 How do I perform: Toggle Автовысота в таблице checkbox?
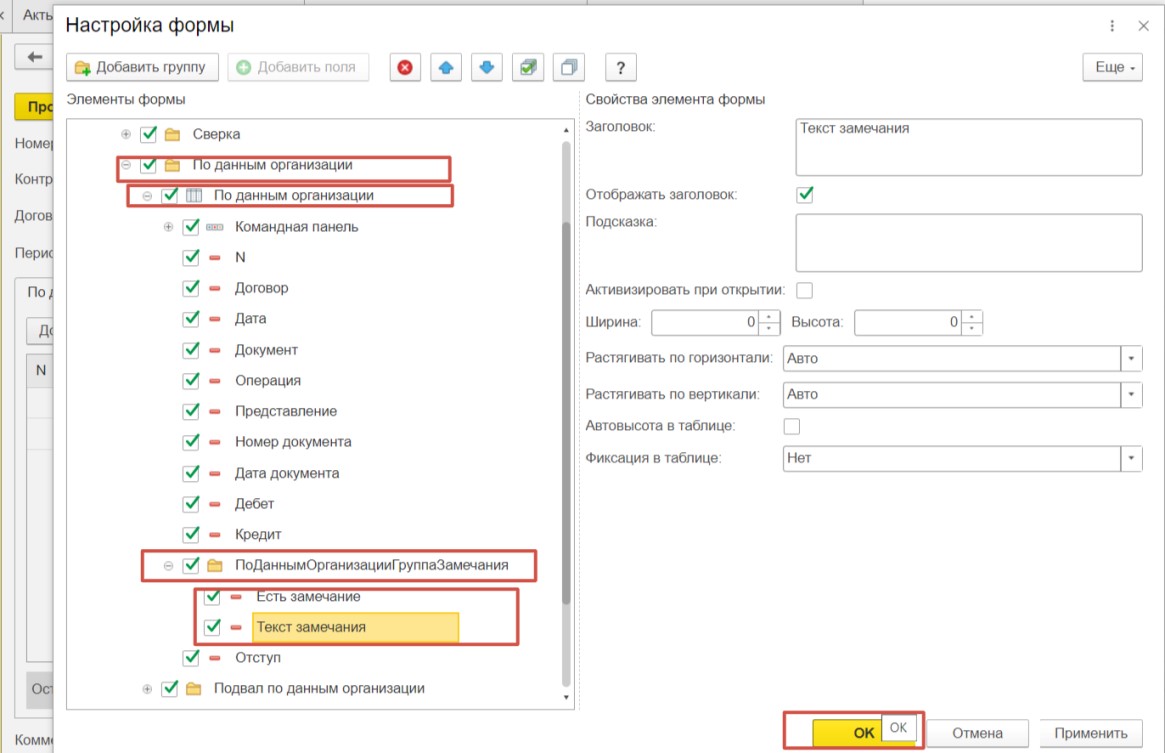(x=792, y=426)
